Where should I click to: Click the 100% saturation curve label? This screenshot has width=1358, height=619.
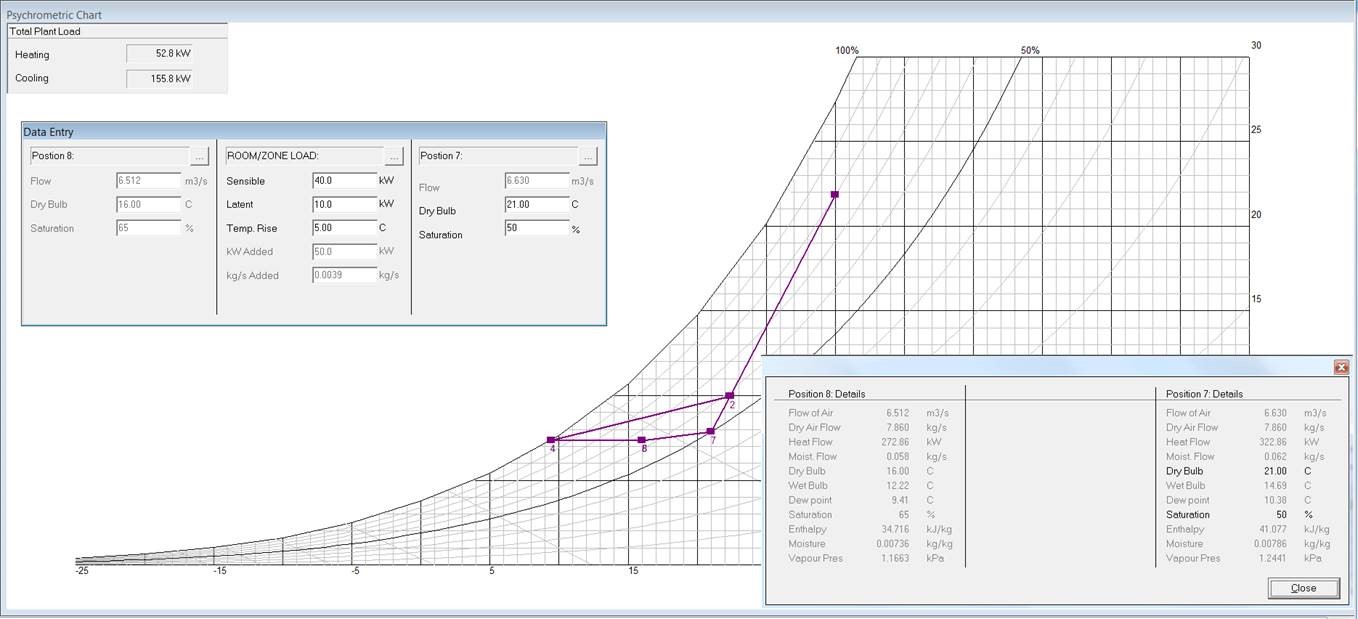pos(847,50)
